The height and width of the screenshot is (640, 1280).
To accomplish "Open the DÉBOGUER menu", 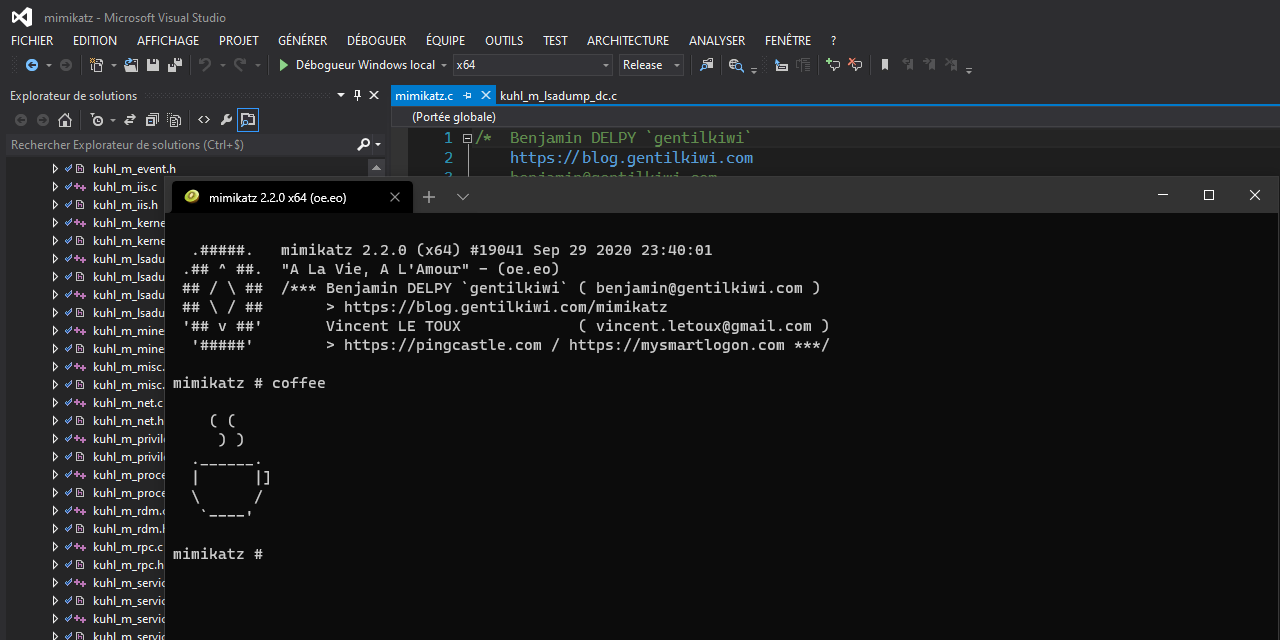I will point(376,41).
